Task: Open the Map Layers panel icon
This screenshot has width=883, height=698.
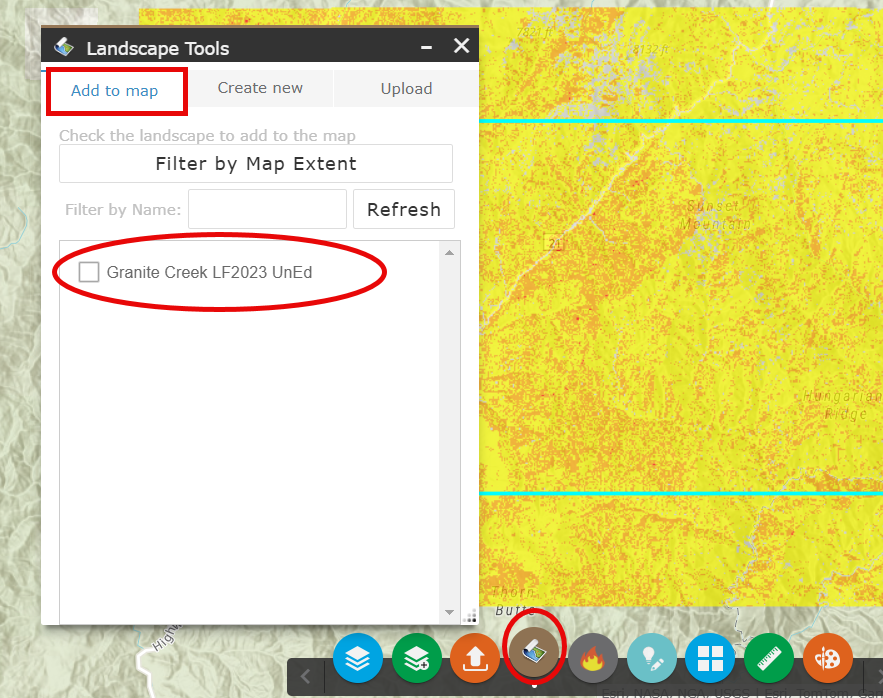Action: click(357, 658)
